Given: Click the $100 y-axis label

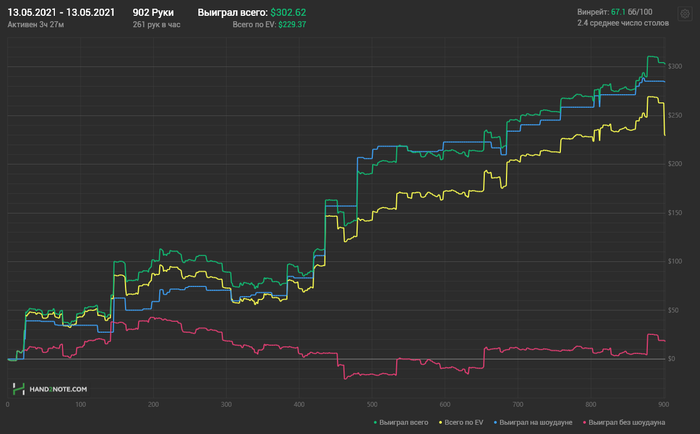Looking at the screenshot, I should click(675, 261).
